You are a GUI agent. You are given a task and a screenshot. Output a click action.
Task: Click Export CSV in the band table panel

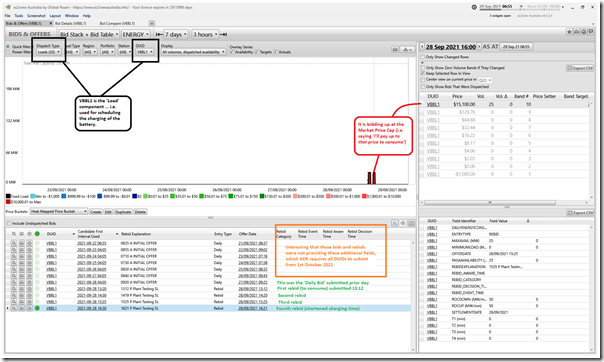[x=580, y=68]
